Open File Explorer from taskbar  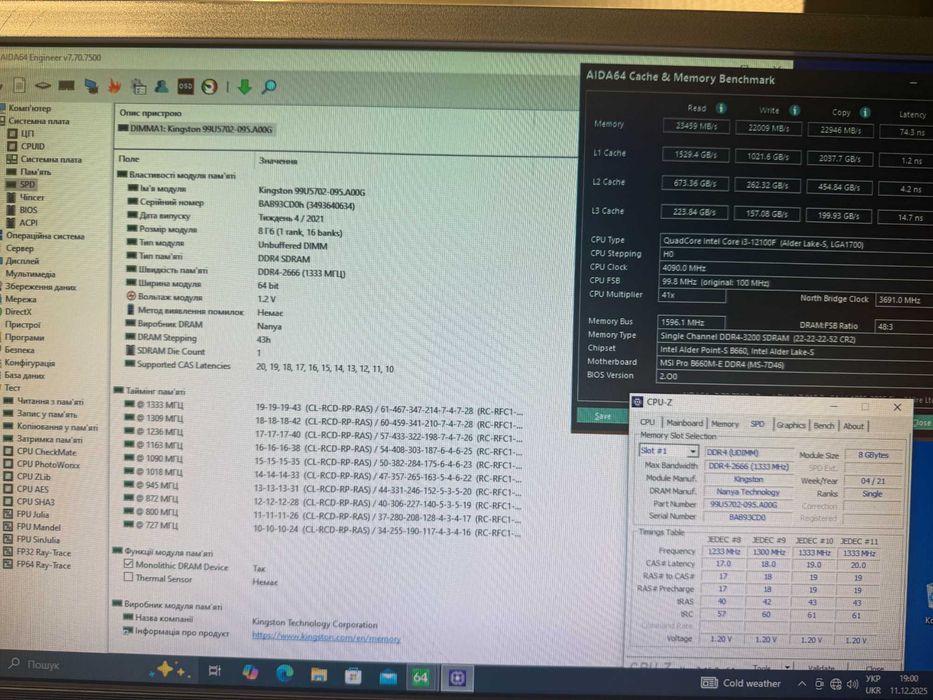tap(319, 674)
